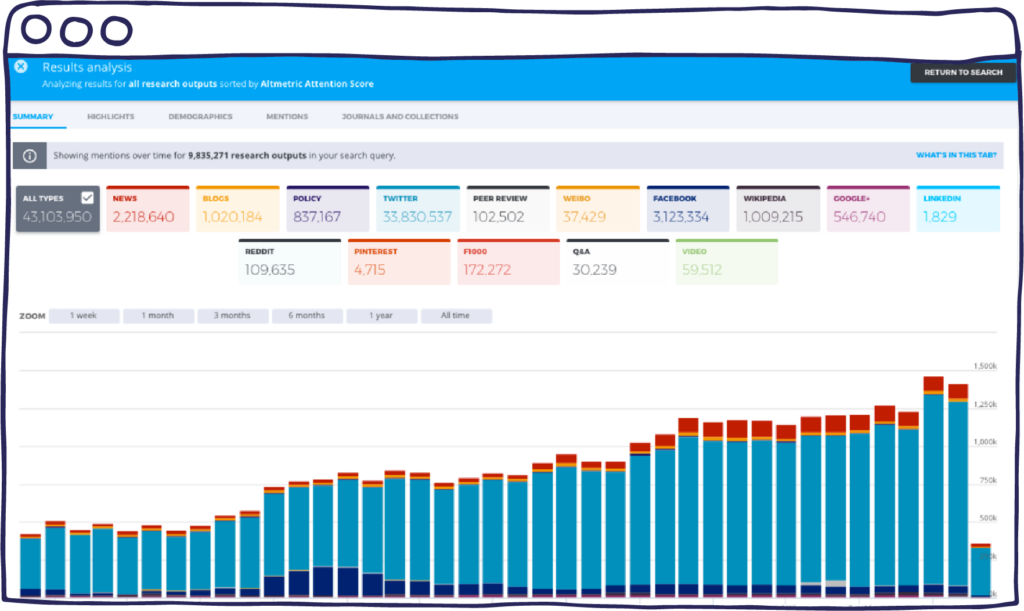This screenshot has height=611, width=1024.
Task: Switch to the Demographics tab
Action: pos(200,116)
